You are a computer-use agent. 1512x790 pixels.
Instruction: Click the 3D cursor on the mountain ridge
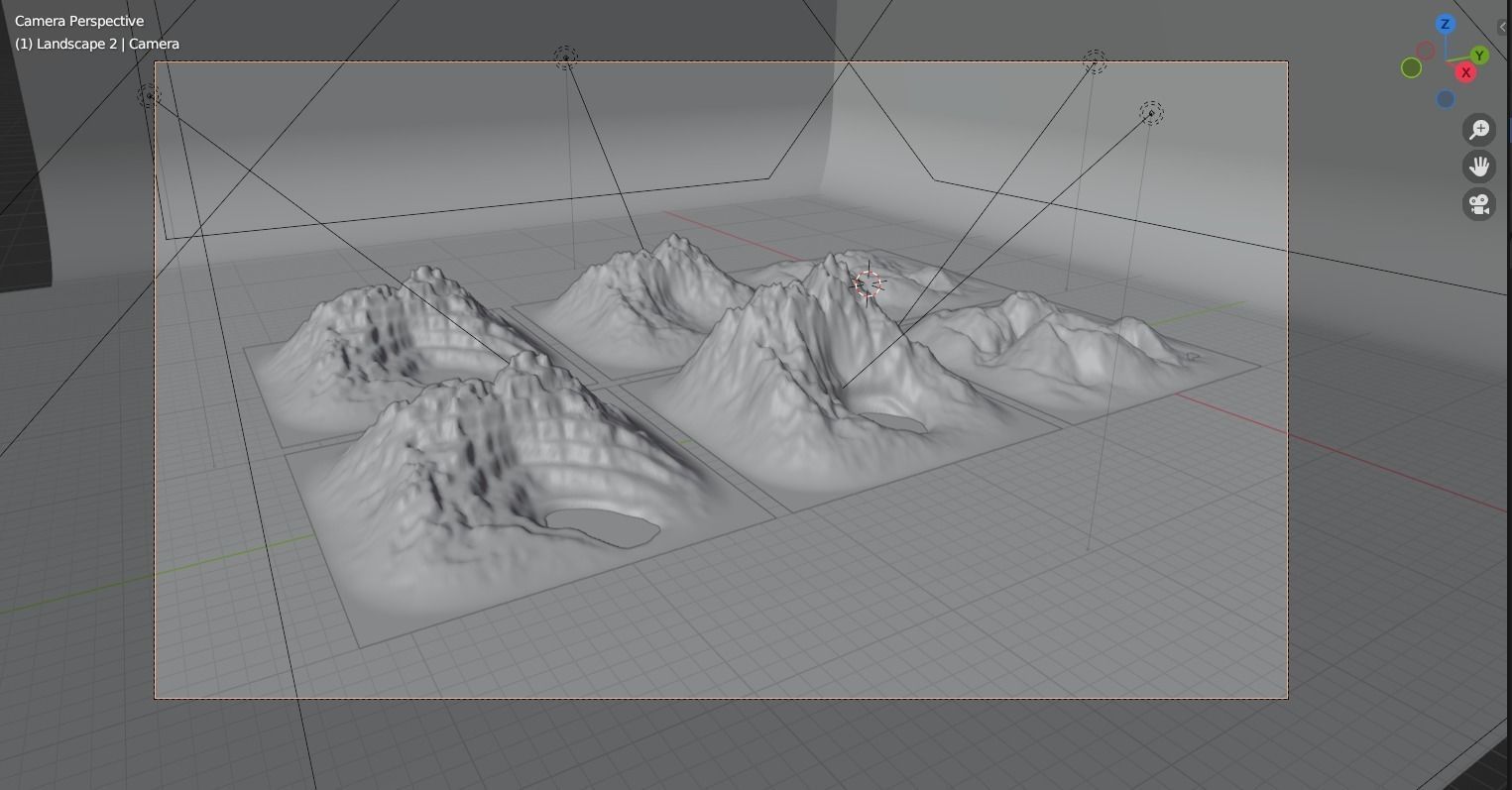pyautogui.click(x=867, y=284)
